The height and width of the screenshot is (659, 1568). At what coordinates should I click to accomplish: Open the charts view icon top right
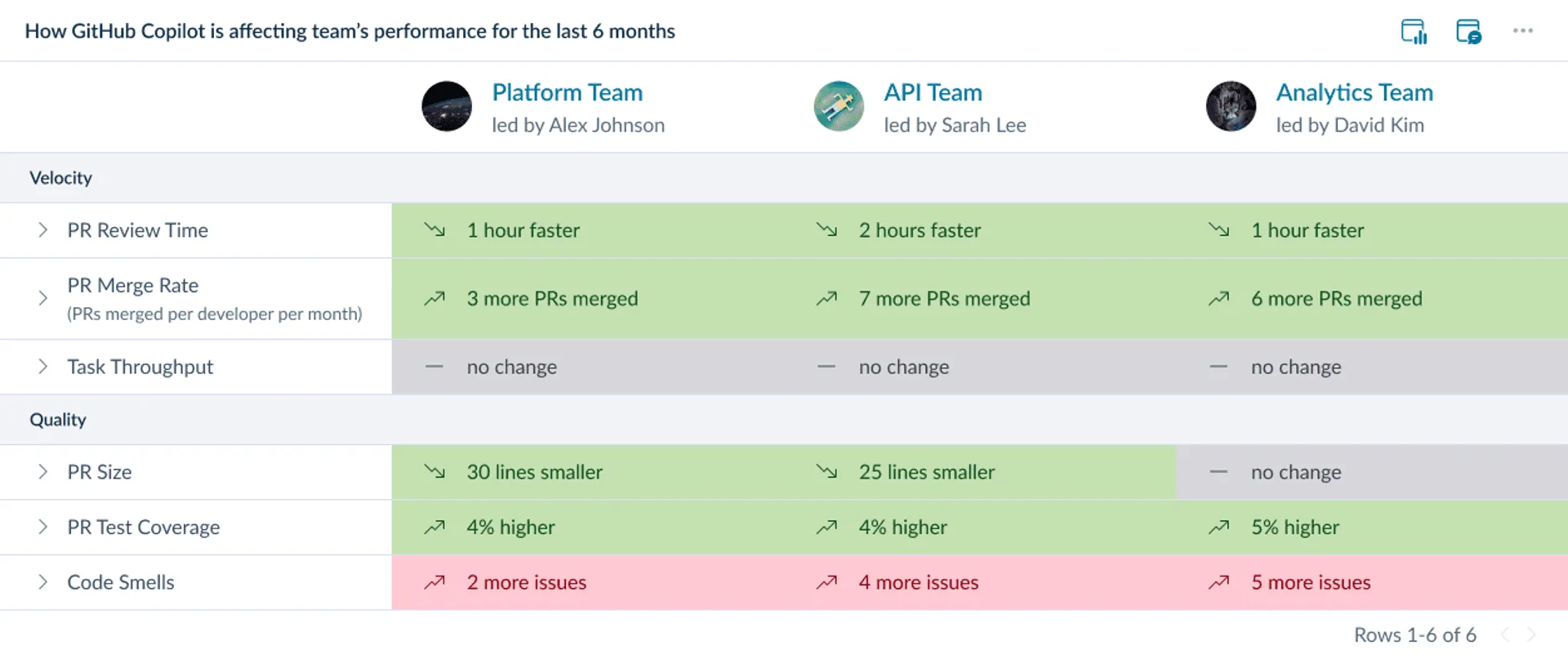[x=1414, y=30]
